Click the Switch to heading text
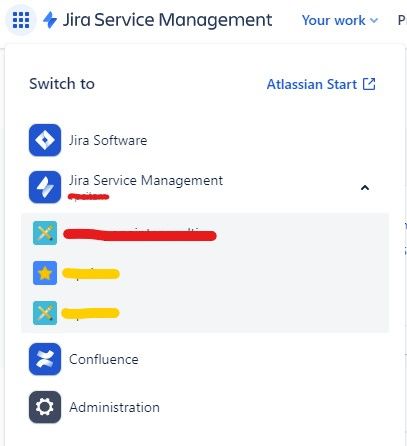Screen dimensions: 407x446 coord(62,84)
